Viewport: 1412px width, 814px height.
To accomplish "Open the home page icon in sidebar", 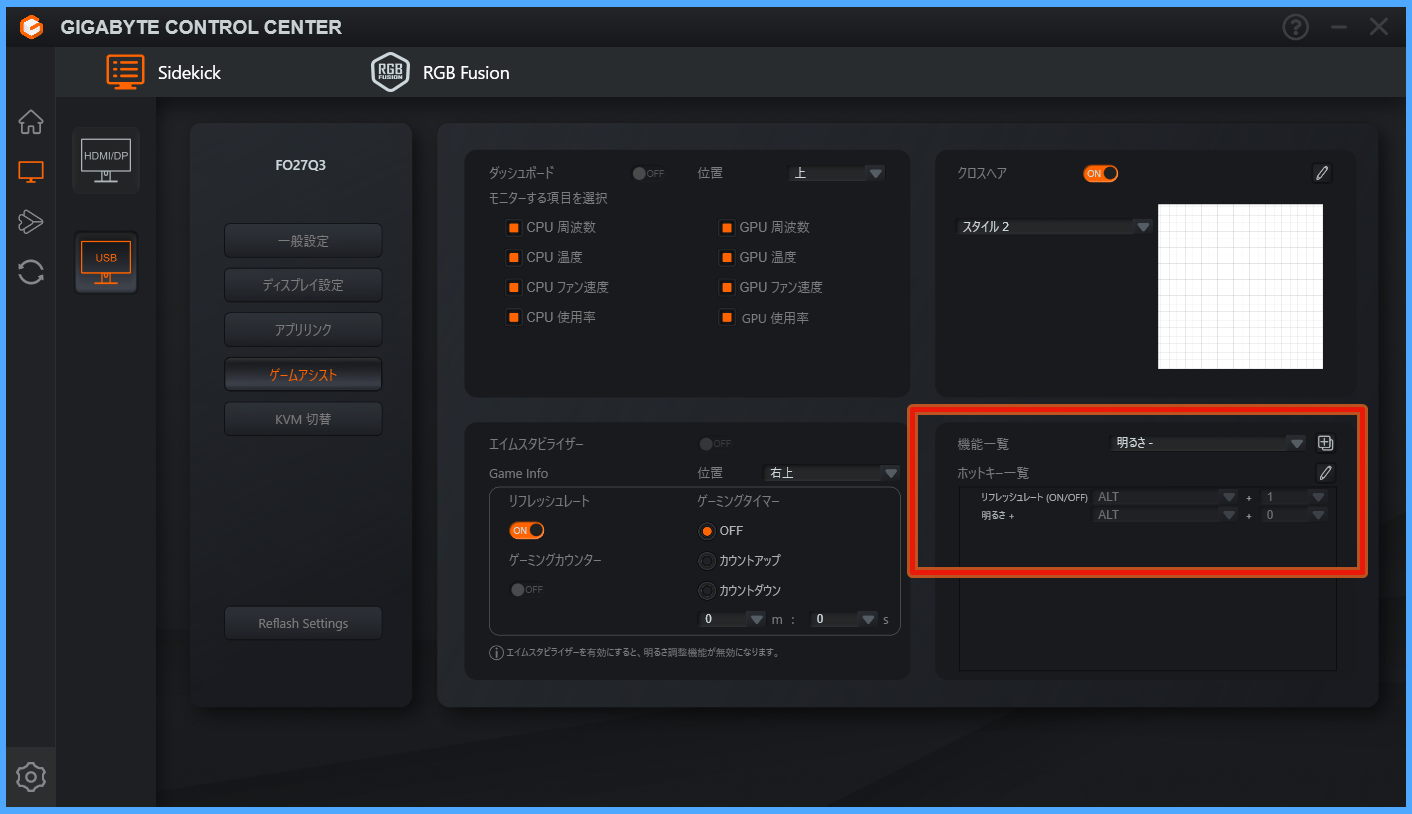I will [31, 122].
